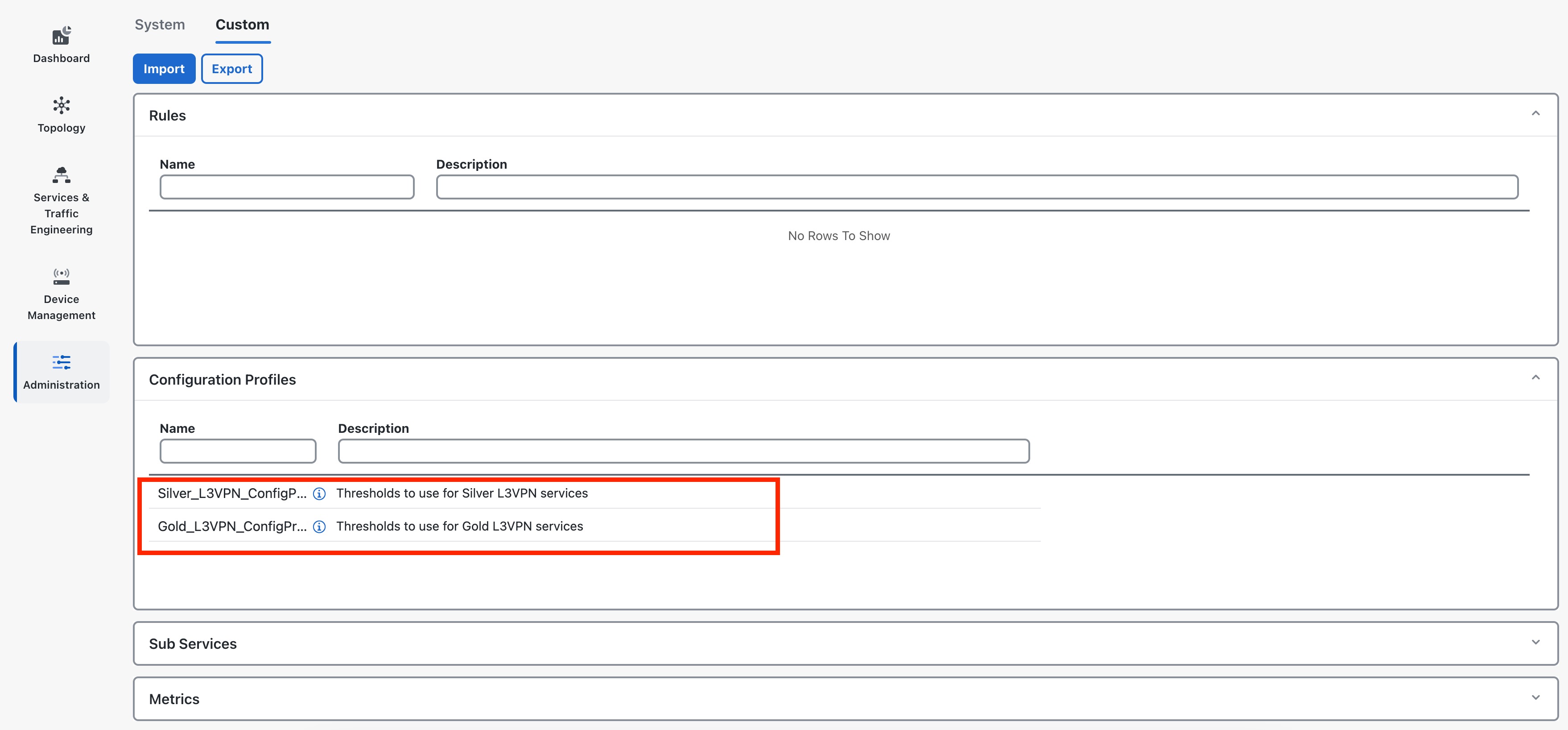Click the Description filter under Configuration Profiles
The image size is (1568, 730).
tap(683, 451)
